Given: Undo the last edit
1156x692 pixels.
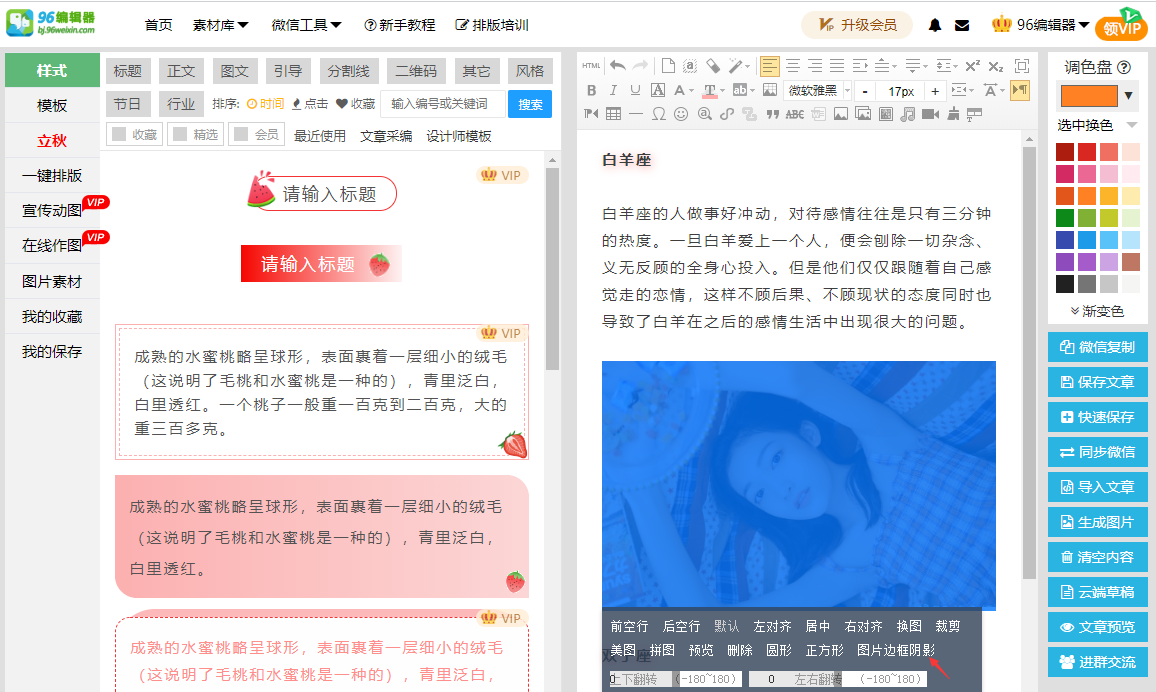Looking at the screenshot, I should pyautogui.click(x=618, y=66).
